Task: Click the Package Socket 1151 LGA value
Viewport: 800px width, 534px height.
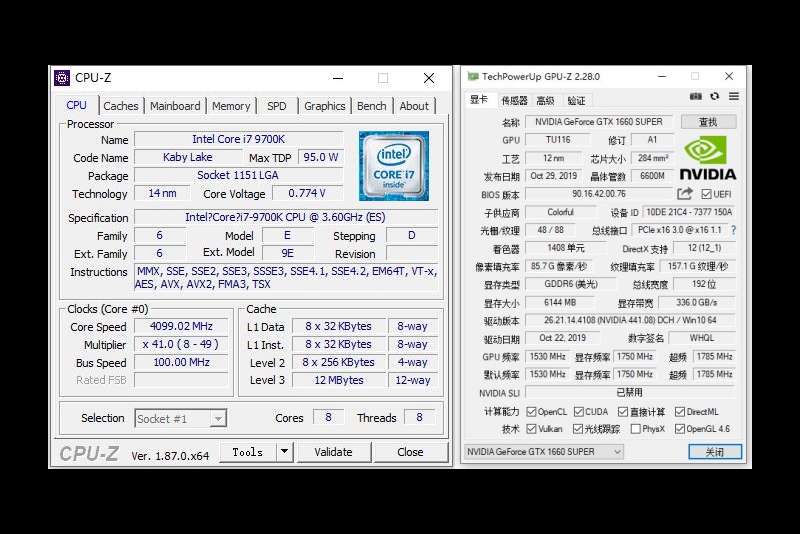Action: tap(238, 175)
